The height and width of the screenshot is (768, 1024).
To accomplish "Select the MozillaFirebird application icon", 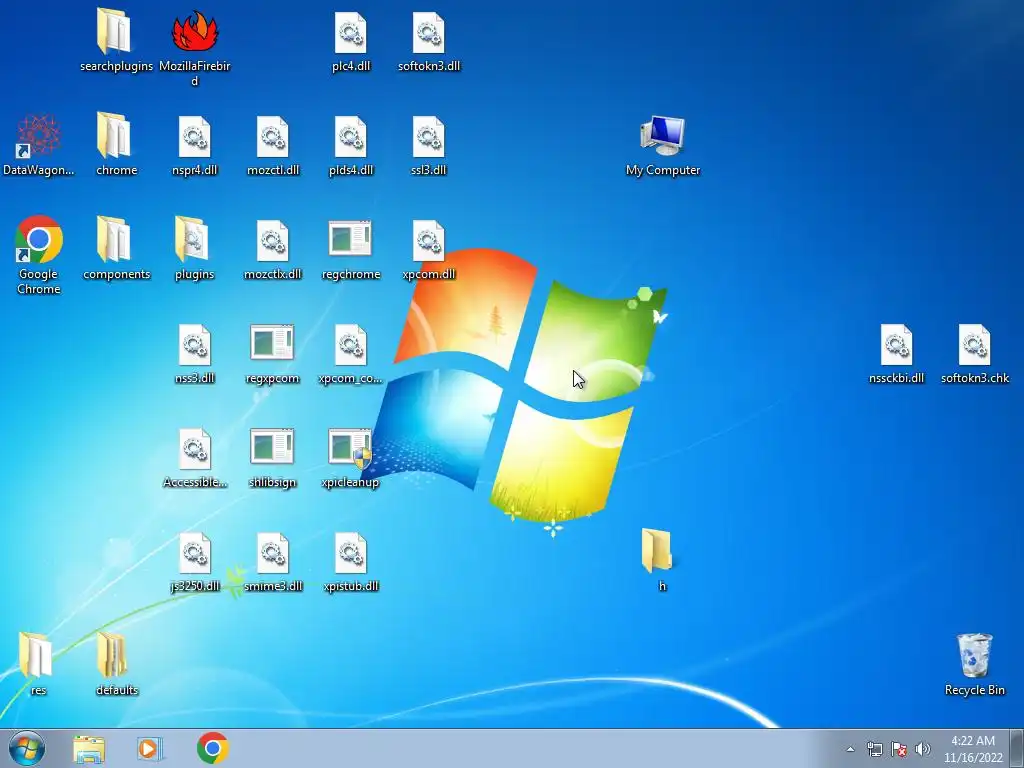I will 195,31.
